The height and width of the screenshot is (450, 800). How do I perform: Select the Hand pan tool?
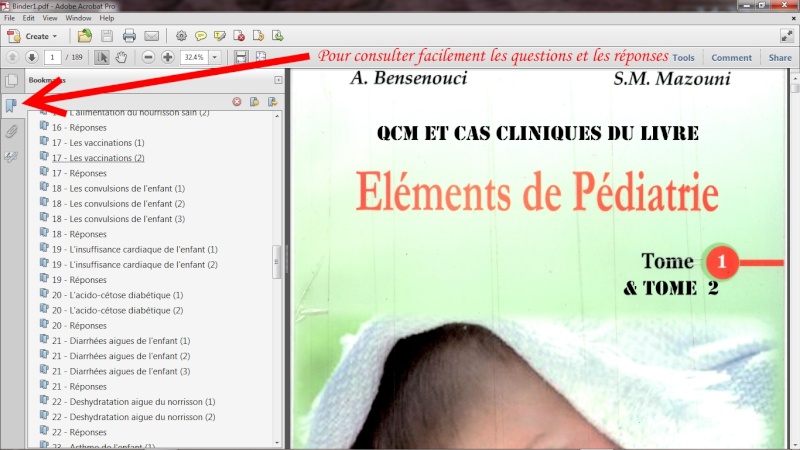click(122, 57)
